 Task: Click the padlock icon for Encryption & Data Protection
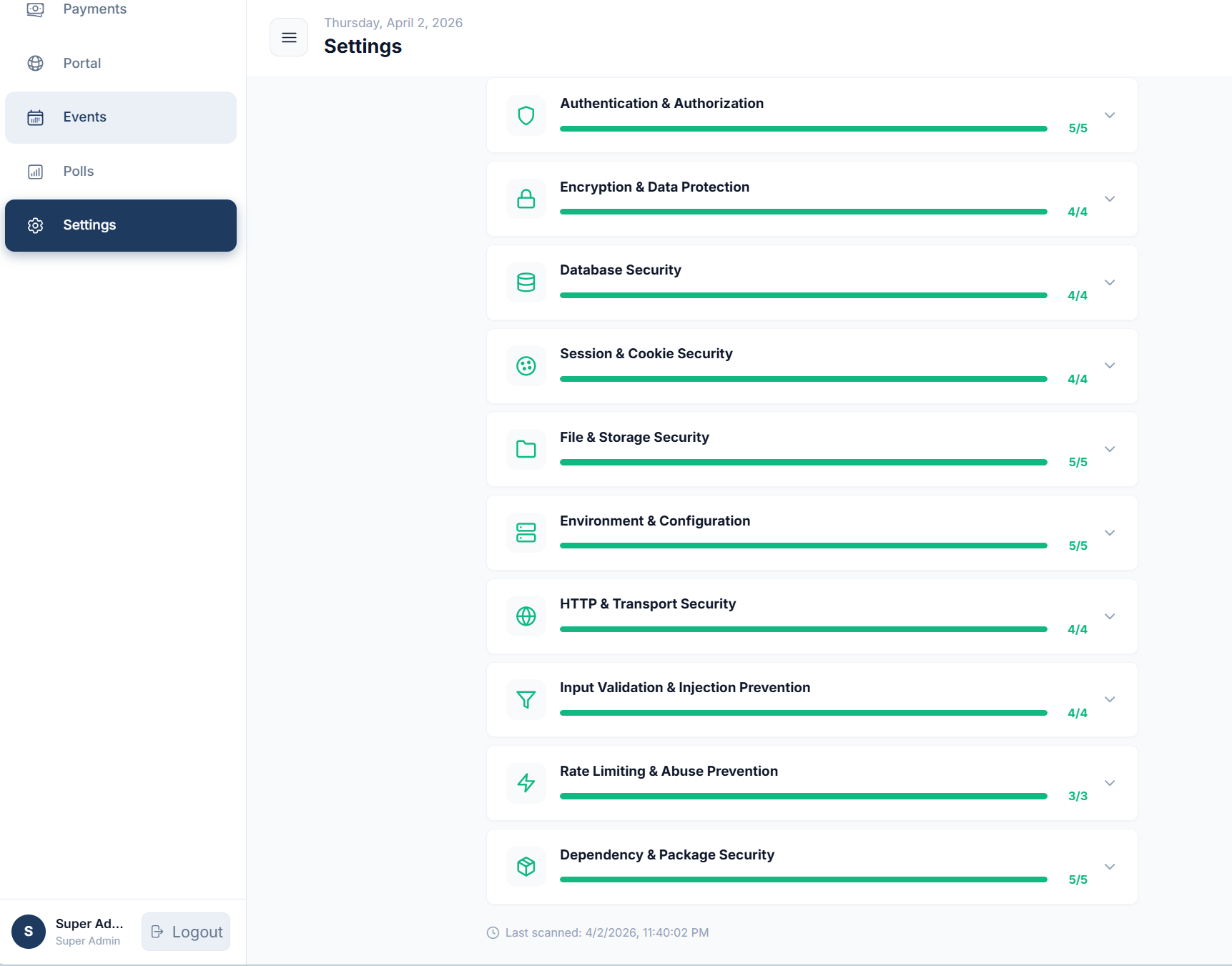tap(526, 199)
